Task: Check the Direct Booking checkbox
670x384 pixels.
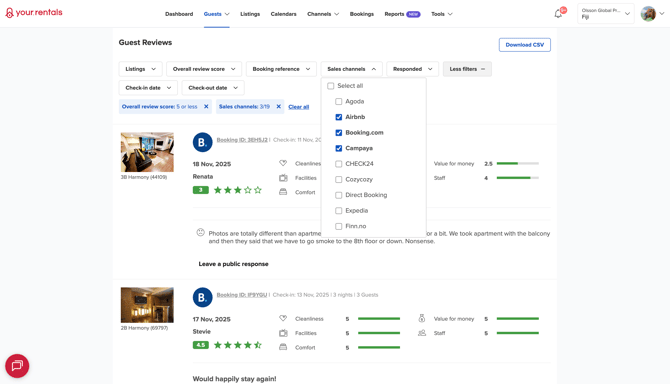Action: (338, 195)
